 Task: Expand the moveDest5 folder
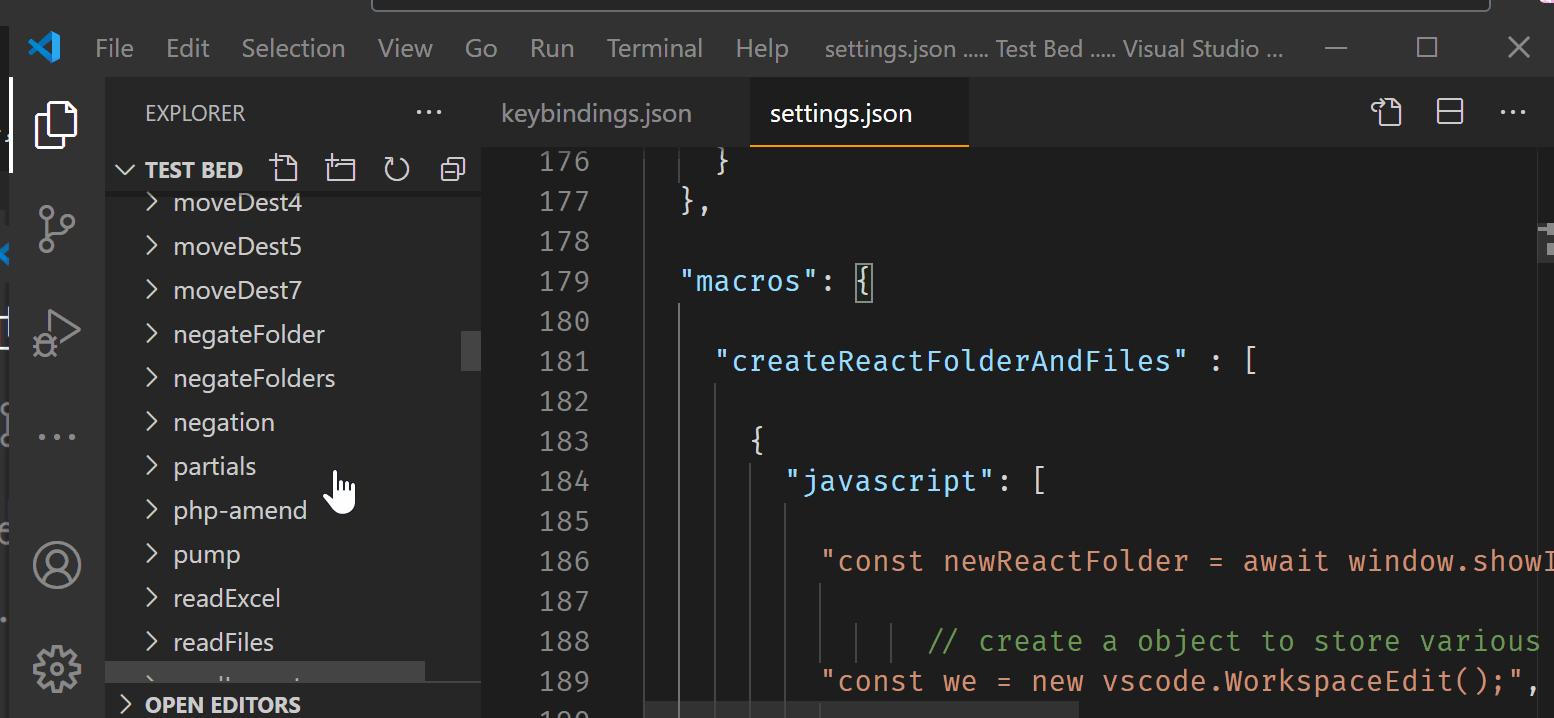(x=293, y=246)
